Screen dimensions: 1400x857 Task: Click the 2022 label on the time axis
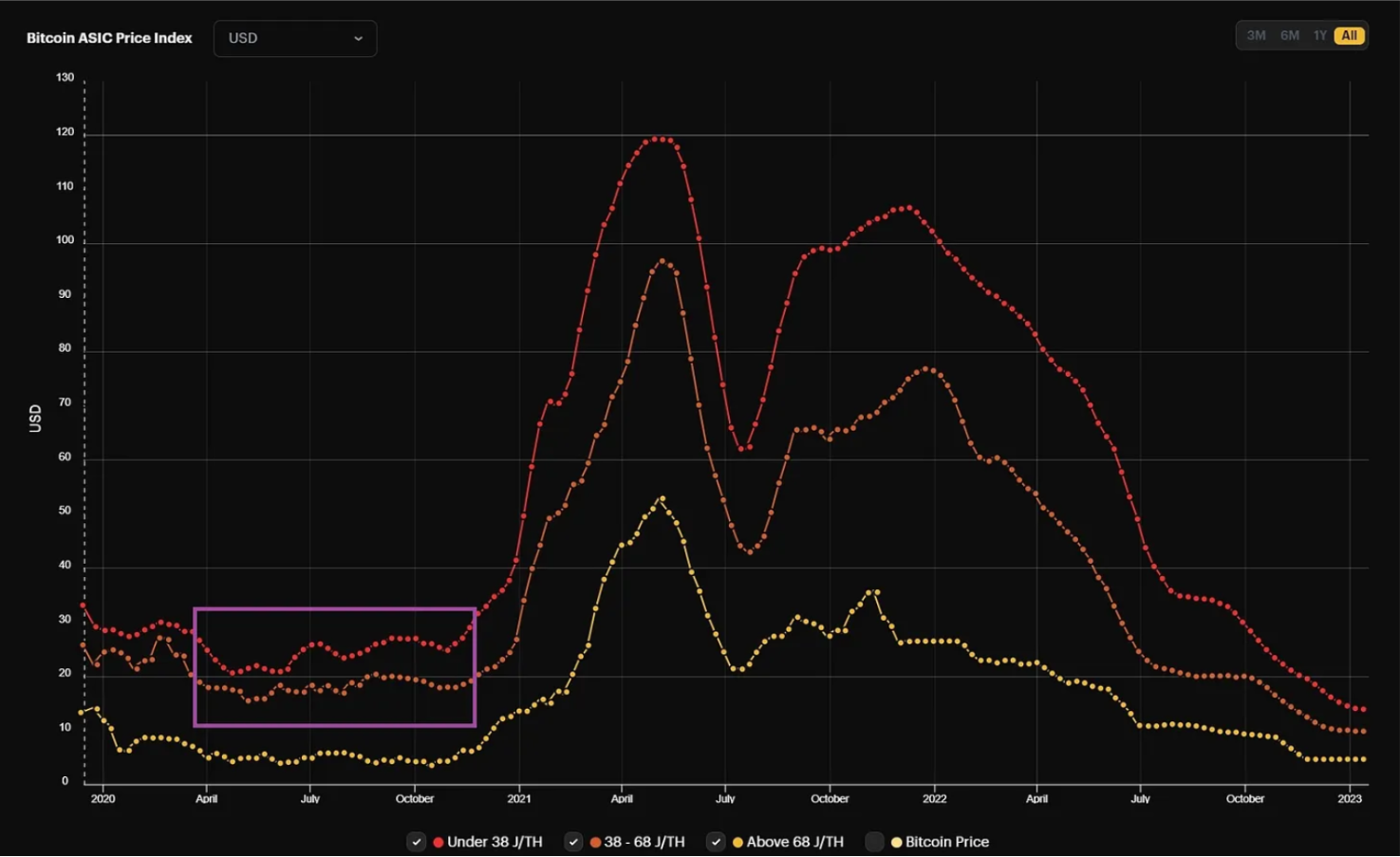pos(935,798)
